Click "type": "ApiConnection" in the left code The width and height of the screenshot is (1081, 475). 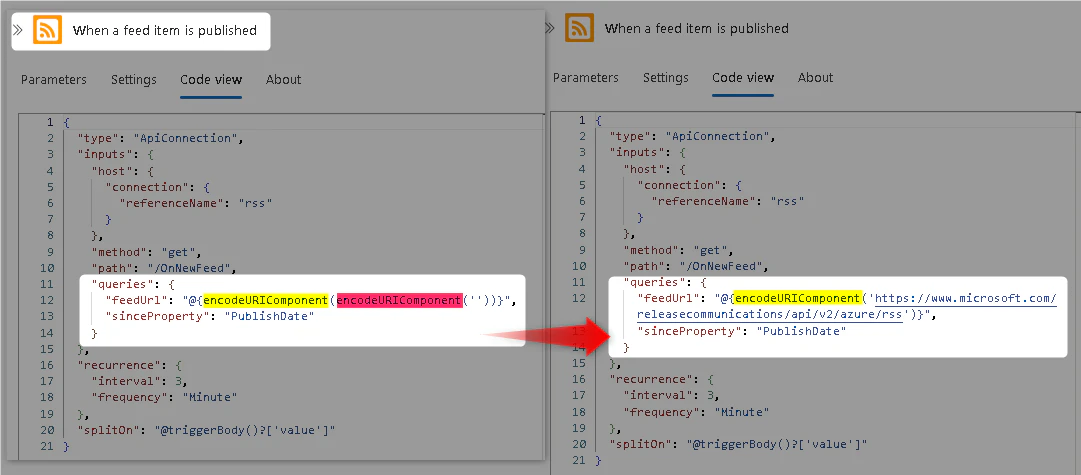click(x=161, y=138)
